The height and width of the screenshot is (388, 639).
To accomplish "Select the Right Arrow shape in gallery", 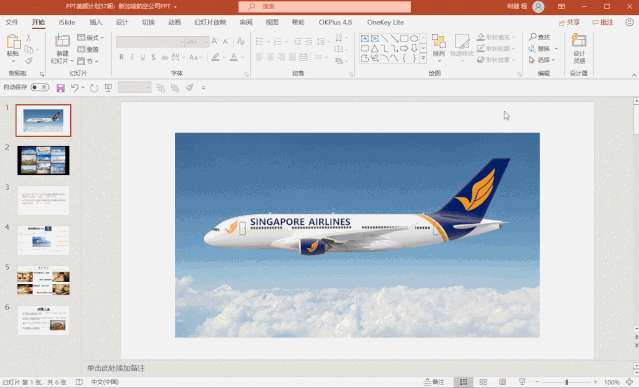I will click(x=404, y=48).
